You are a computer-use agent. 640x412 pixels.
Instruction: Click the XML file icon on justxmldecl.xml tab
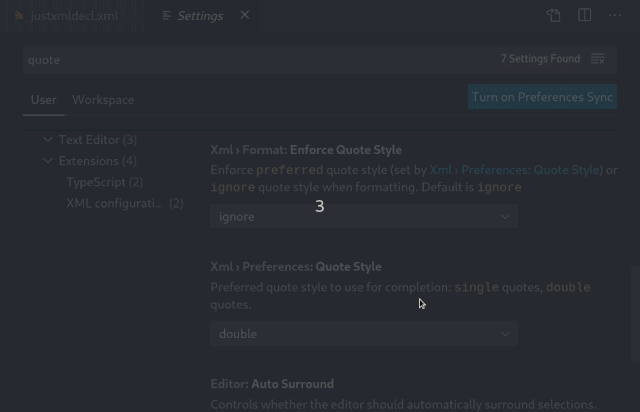point(19,16)
